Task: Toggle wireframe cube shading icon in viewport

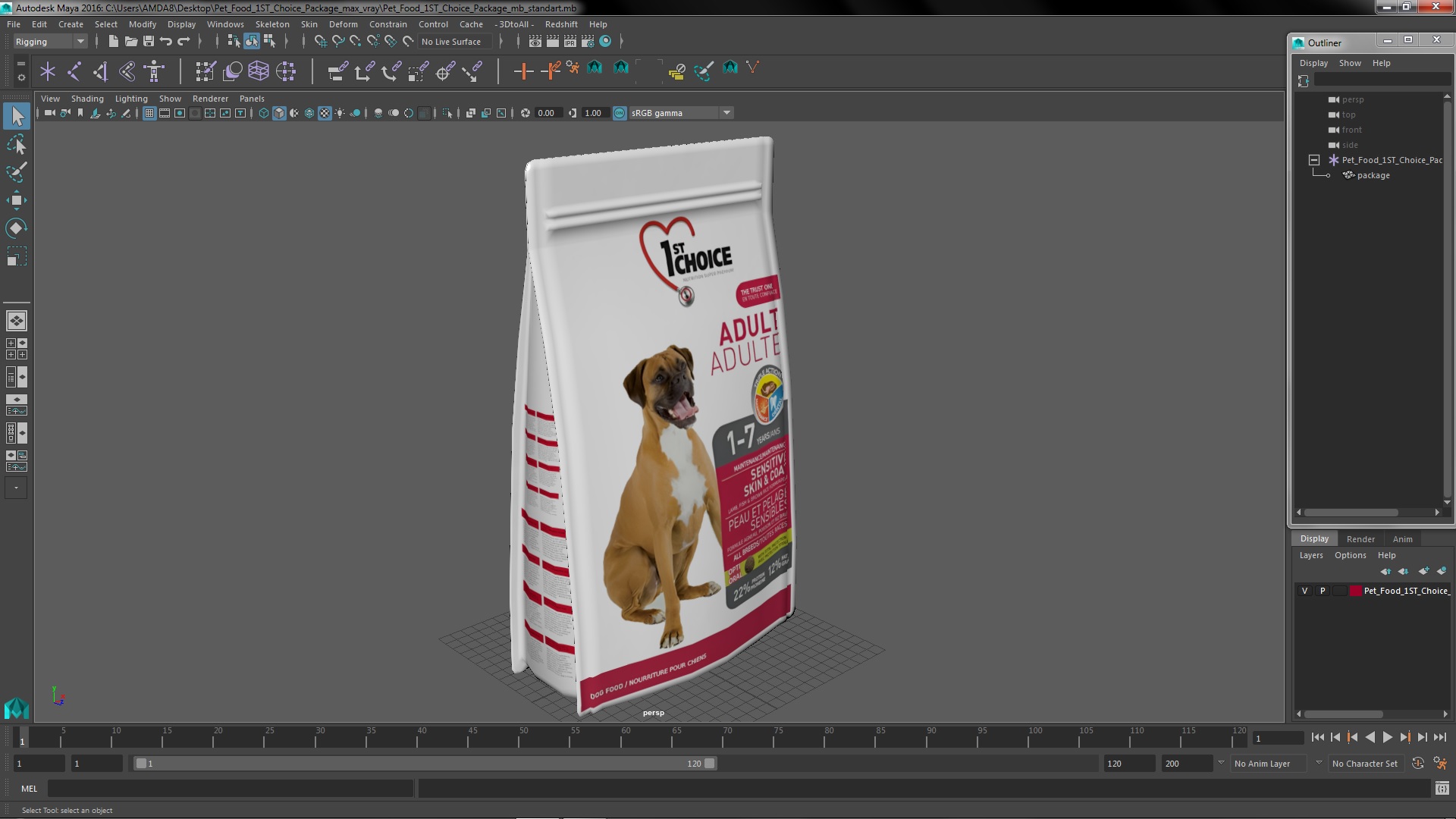Action: (264, 113)
